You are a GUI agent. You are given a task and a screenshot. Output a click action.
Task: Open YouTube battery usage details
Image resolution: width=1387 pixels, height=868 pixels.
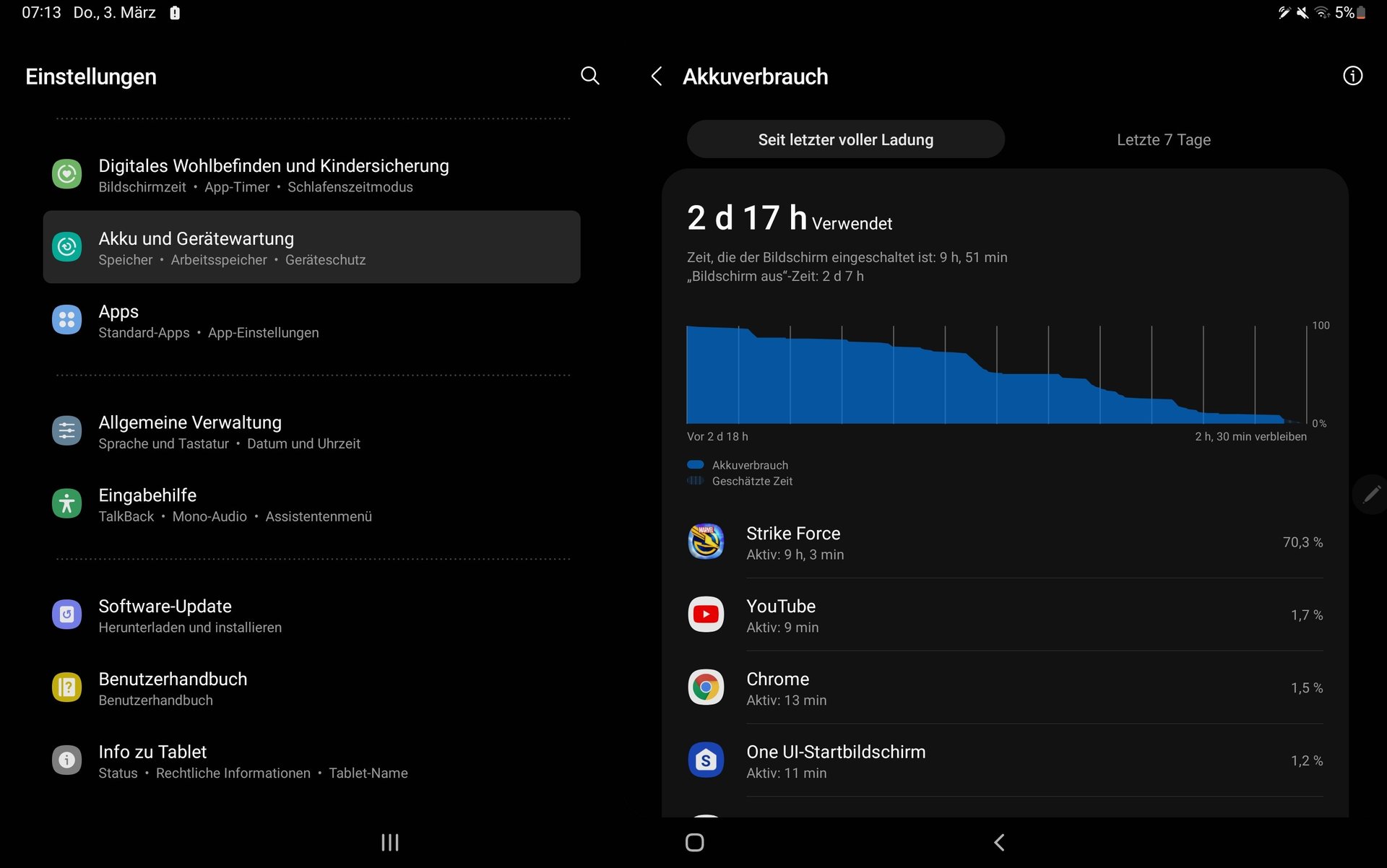(1005, 615)
